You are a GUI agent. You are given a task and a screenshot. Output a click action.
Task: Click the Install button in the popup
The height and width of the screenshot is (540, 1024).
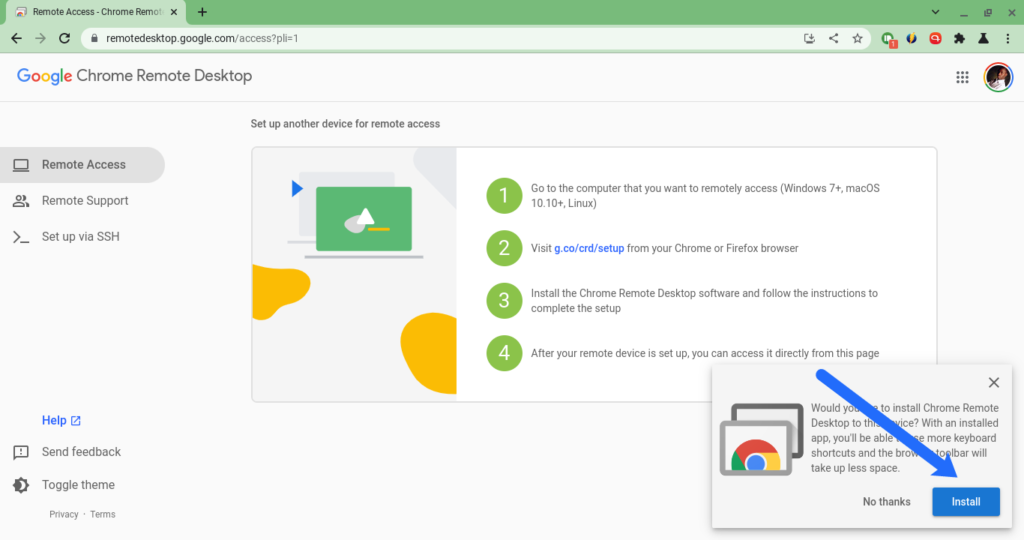965,501
